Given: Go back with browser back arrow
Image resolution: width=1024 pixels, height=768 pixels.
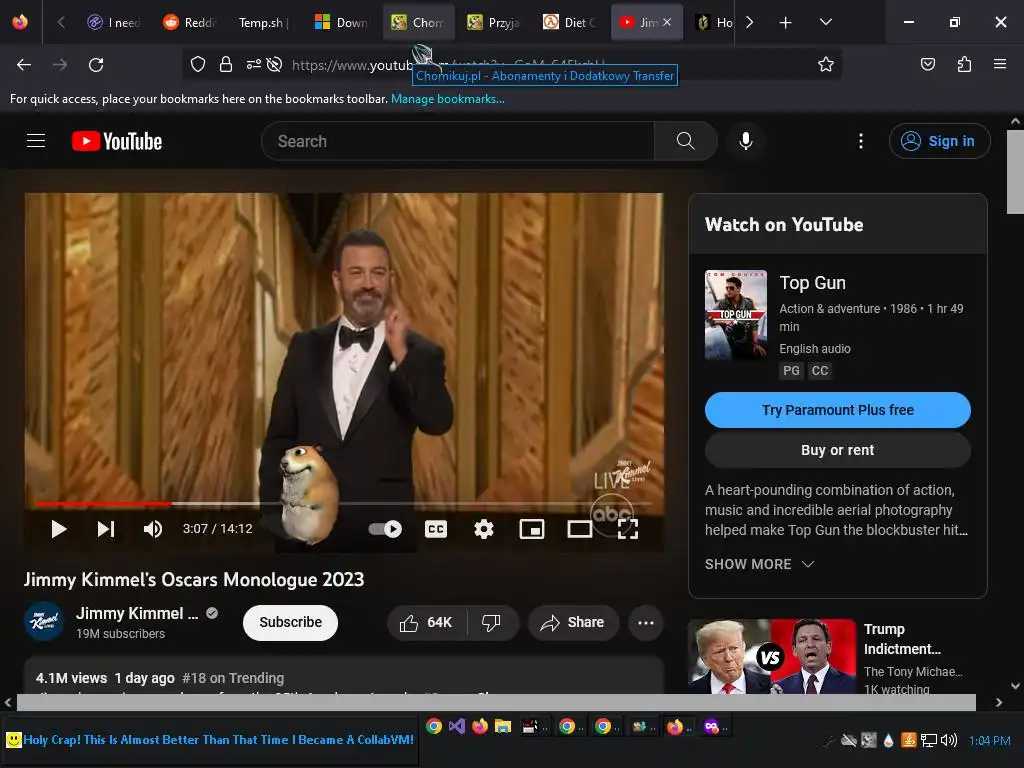Looking at the screenshot, I should [x=24, y=65].
